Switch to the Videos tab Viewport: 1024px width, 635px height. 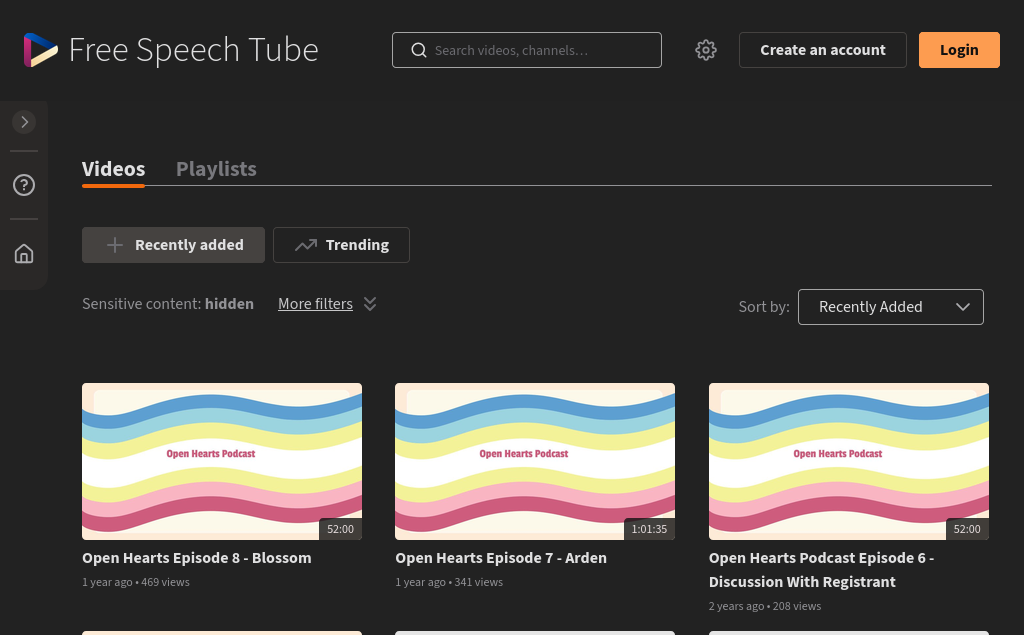click(x=114, y=169)
